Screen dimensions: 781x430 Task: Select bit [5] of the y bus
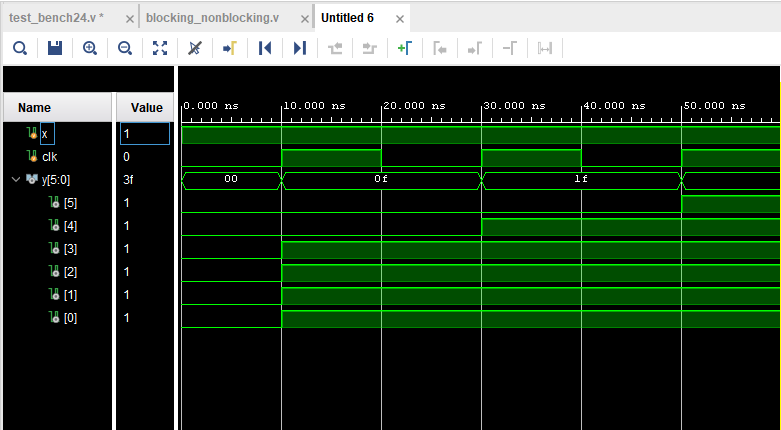point(69,203)
